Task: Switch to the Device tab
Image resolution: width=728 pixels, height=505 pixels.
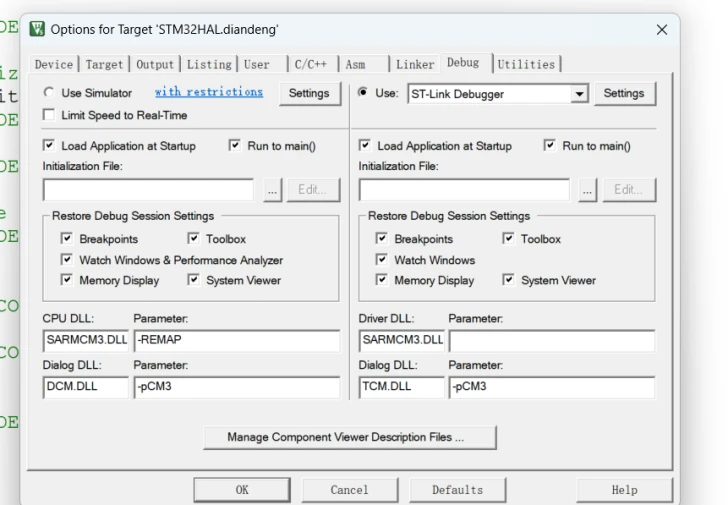Action: pyautogui.click(x=54, y=65)
